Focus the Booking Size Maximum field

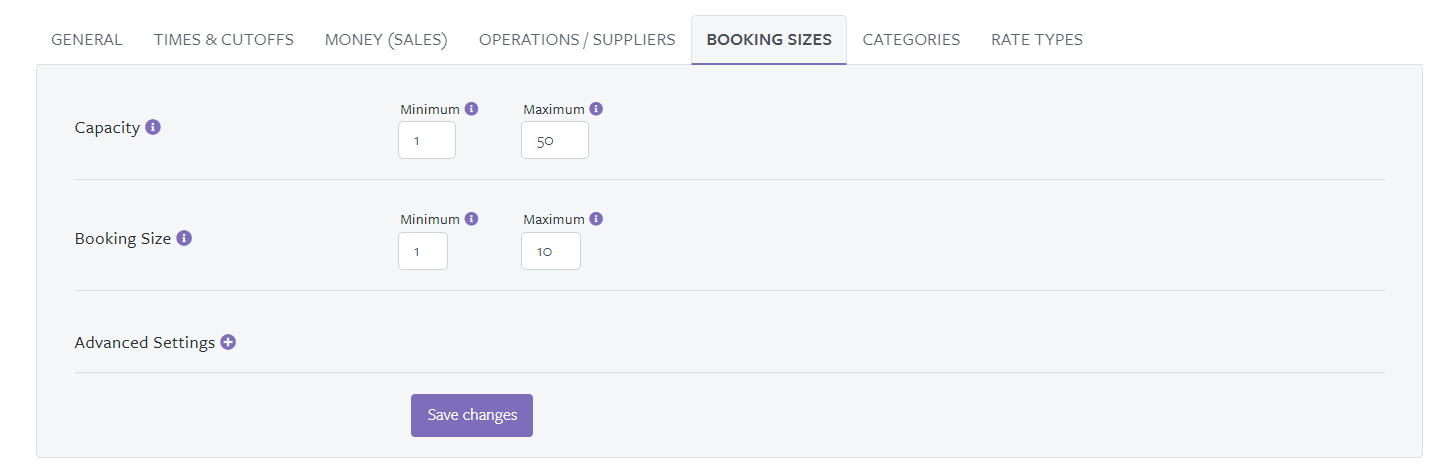(x=550, y=251)
